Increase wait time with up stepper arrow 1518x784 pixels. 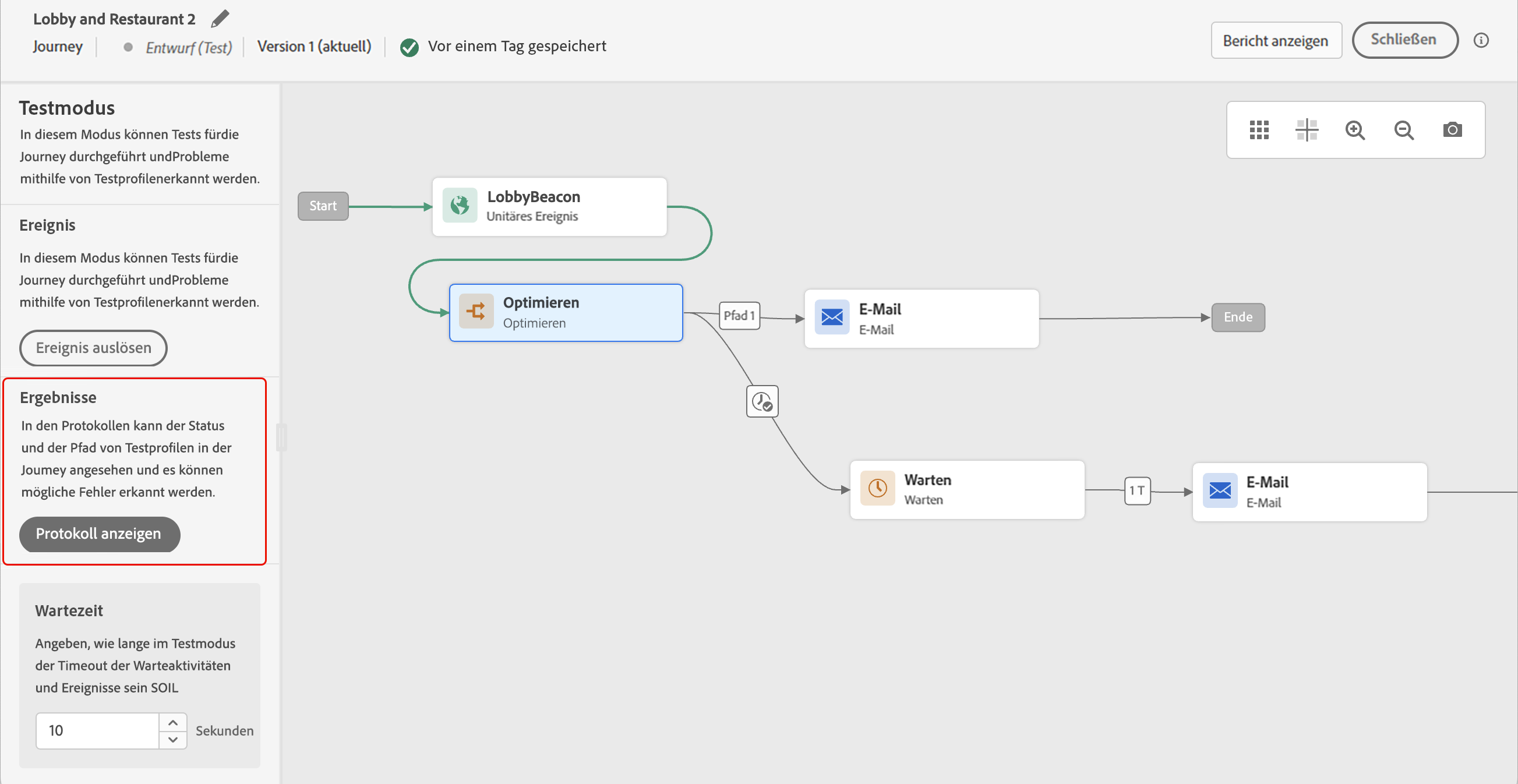[x=172, y=722]
